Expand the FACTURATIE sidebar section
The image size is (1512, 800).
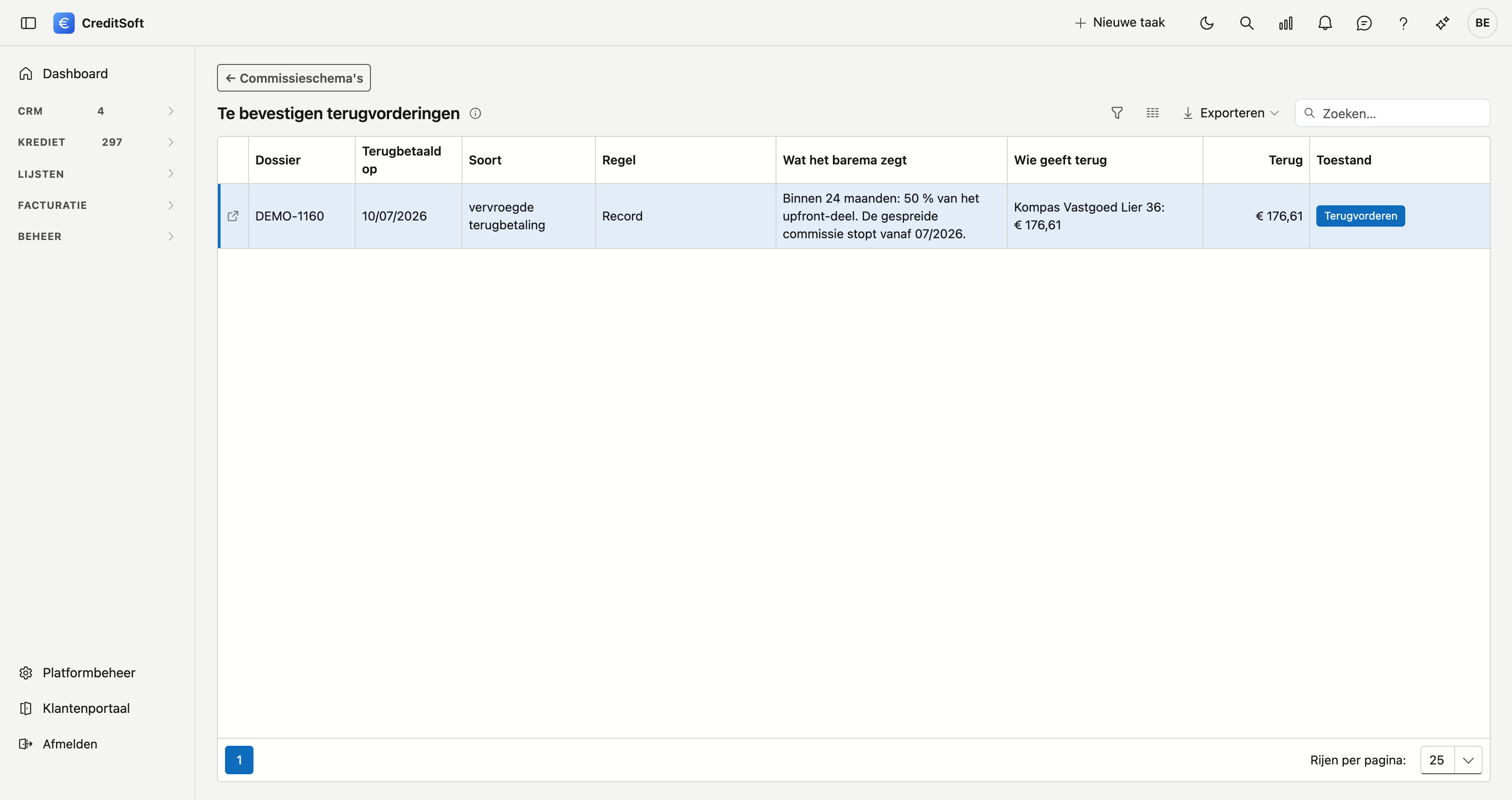point(97,205)
